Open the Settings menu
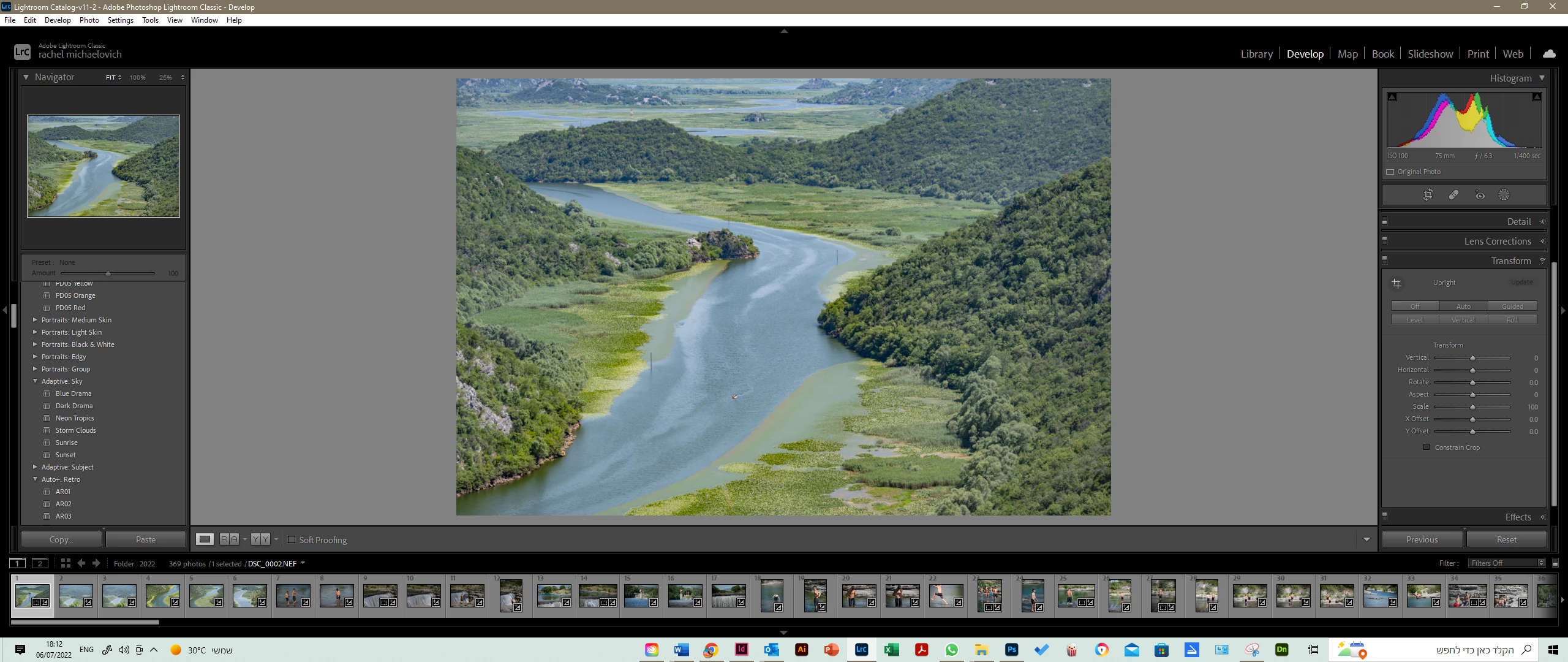Screen dimensions: 1568x662 120,20
